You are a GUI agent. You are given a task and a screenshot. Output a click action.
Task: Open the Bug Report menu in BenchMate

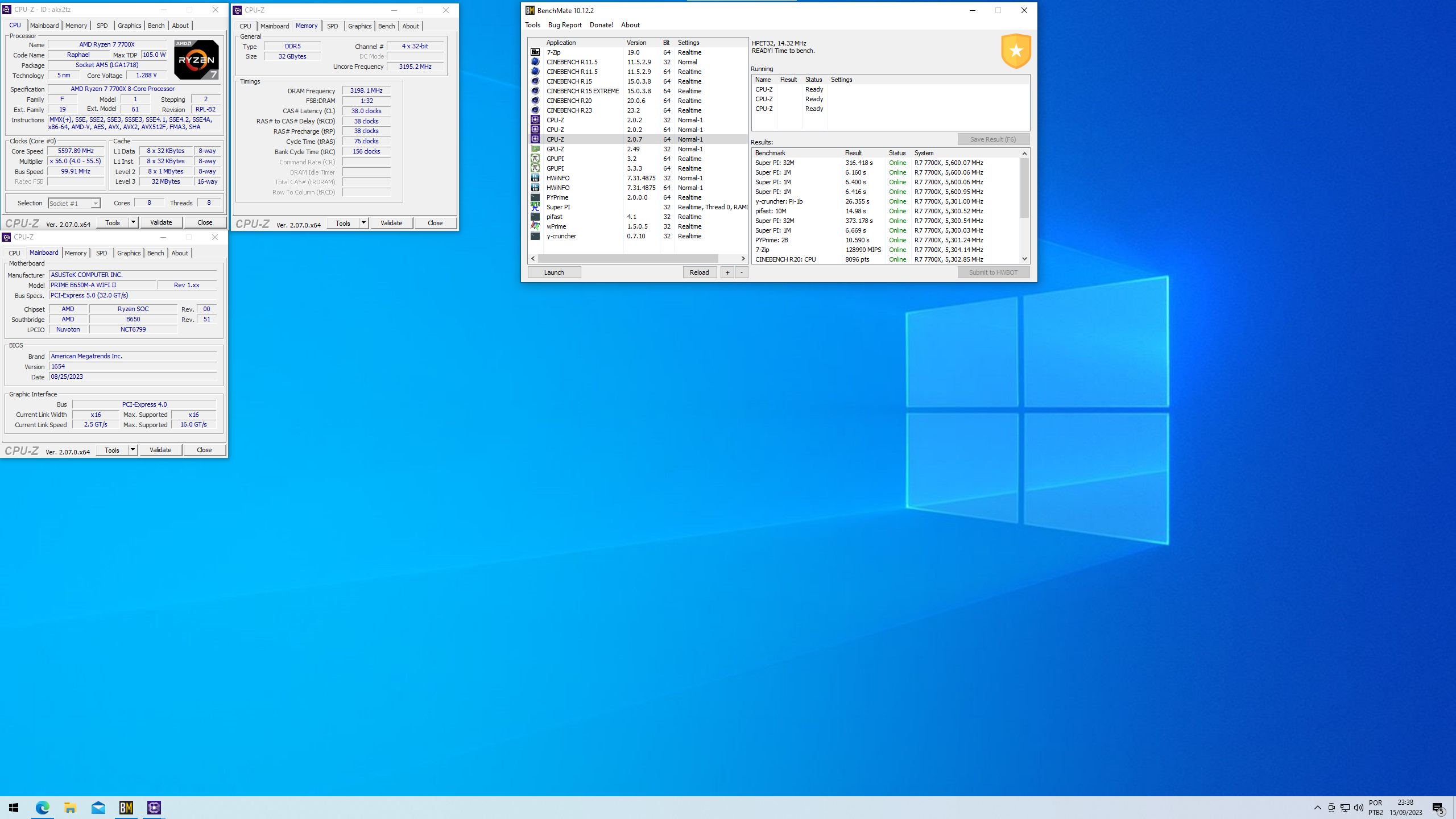click(565, 25)
